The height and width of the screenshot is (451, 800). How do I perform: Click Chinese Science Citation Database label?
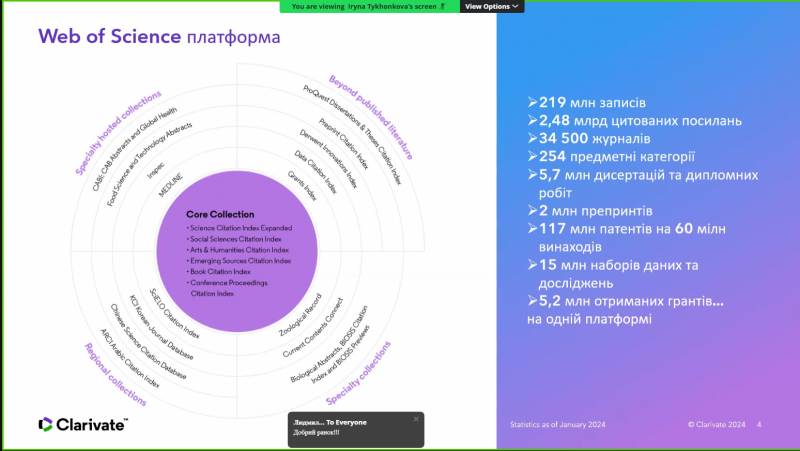148,342
